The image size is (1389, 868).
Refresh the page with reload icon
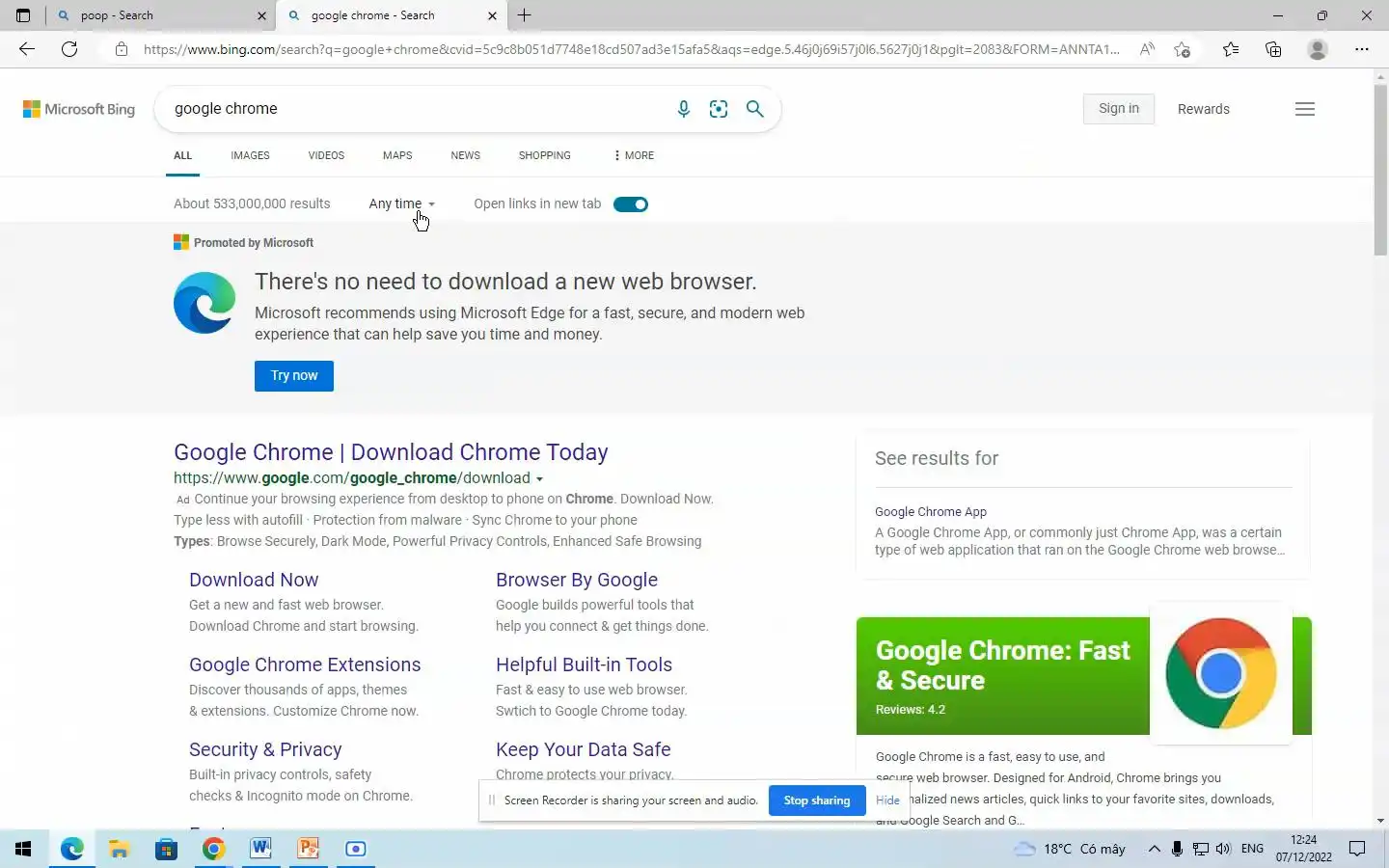pos(69,49)
